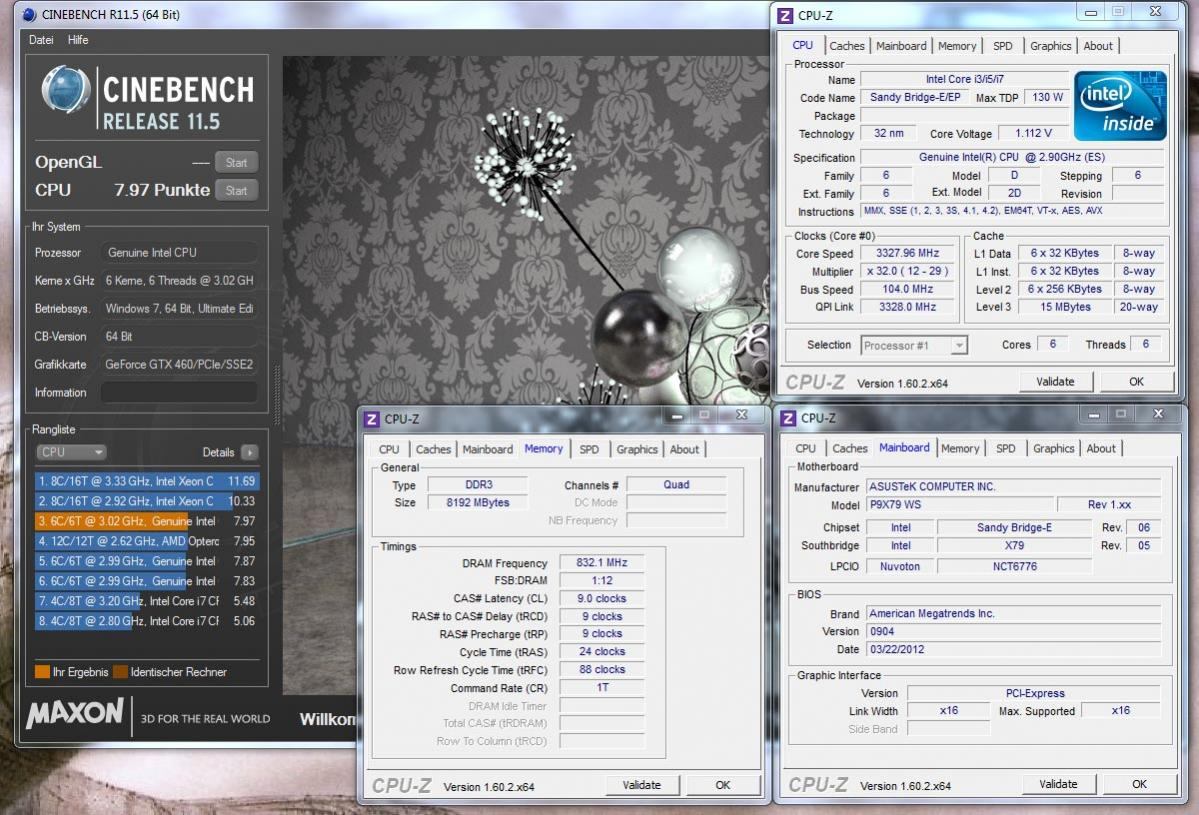This screenshot has height=815, width=1199.
Task: Select CPU tab in Memory CPU-Z window
Action: click(x=389, y=450)
